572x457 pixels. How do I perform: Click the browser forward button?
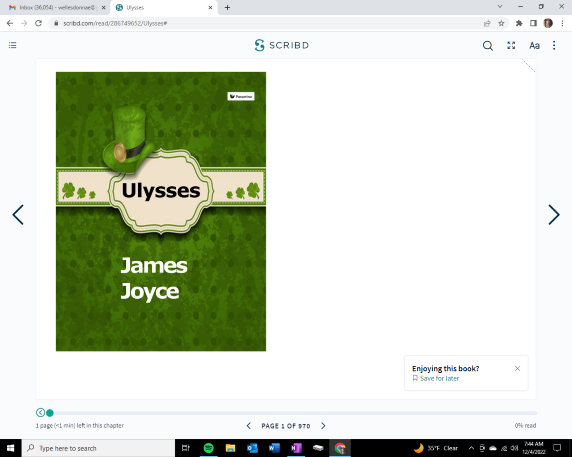click(x=24, y=23)
